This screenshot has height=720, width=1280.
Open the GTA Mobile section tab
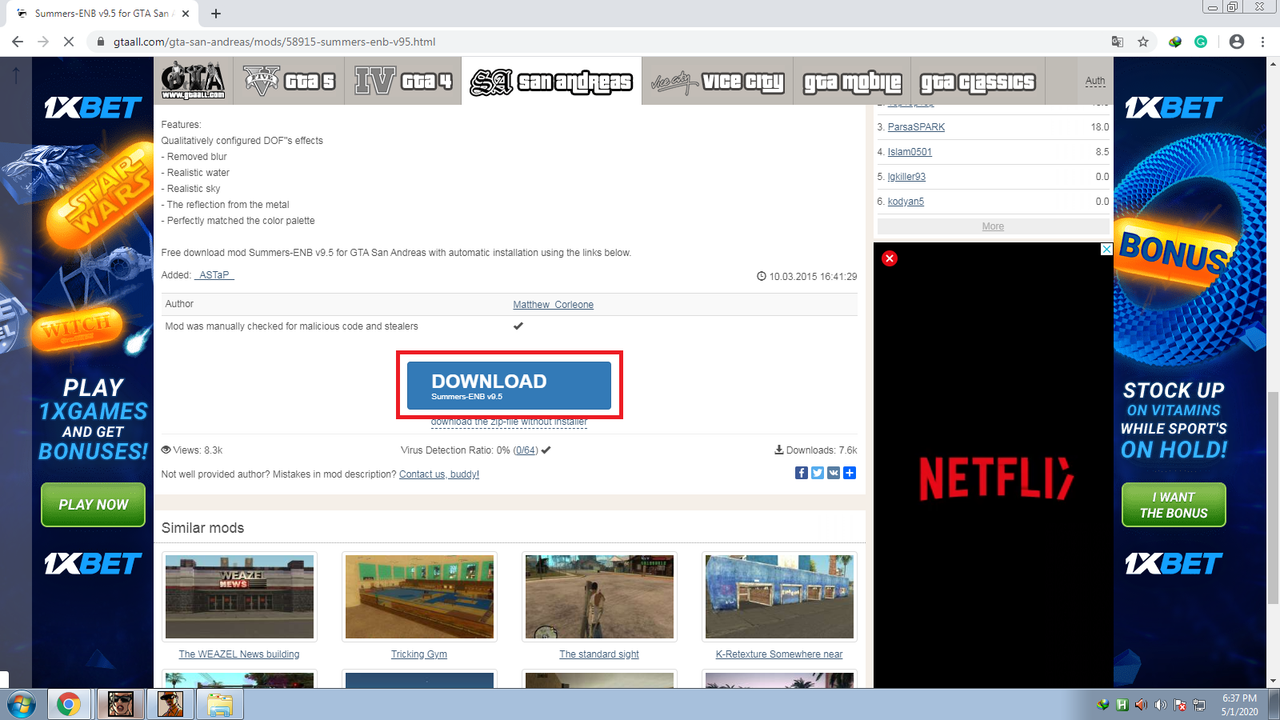(x=852, y=82)
